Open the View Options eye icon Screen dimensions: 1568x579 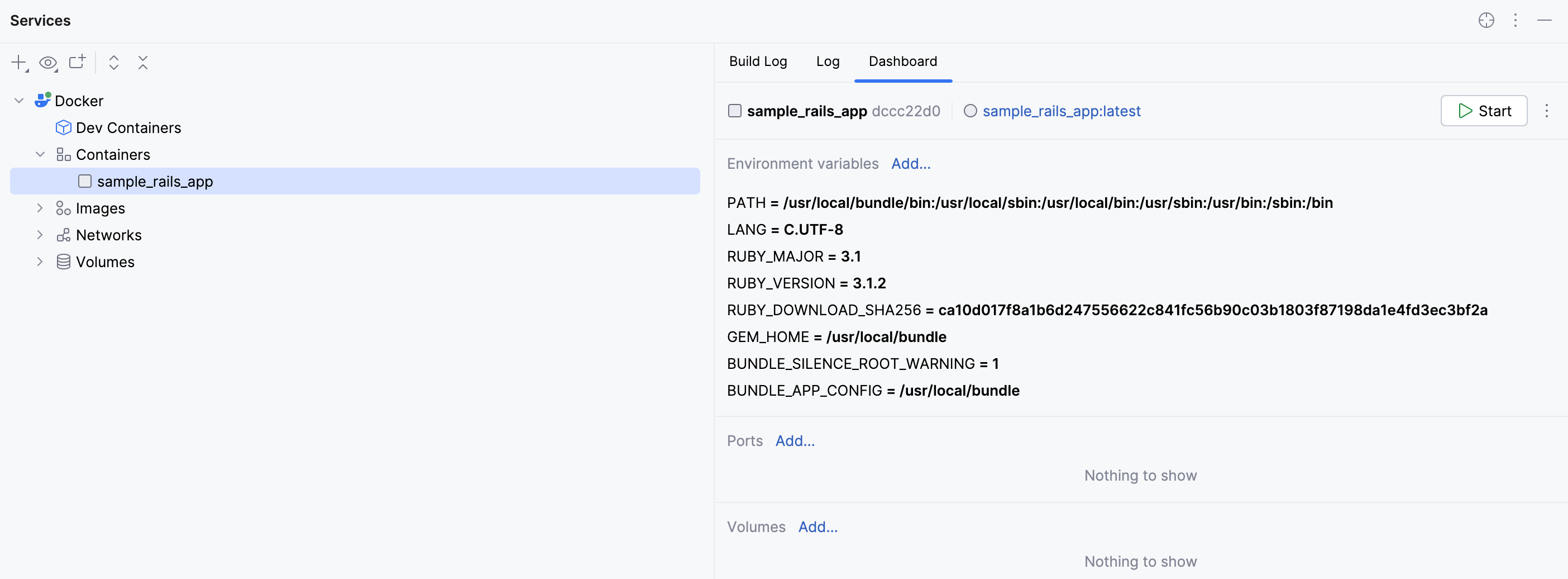click(48, 62)
